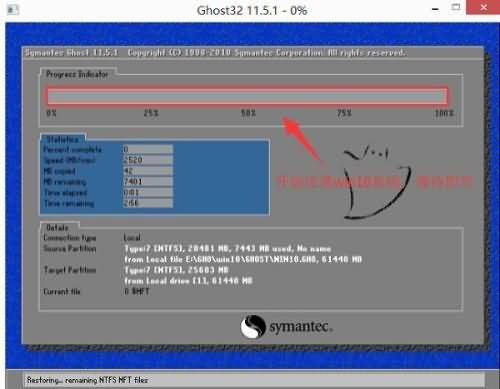The width and height of the screenshot is (500, 389).
Task: Minimize the Ghost32 window
Action: coord(435,9)
